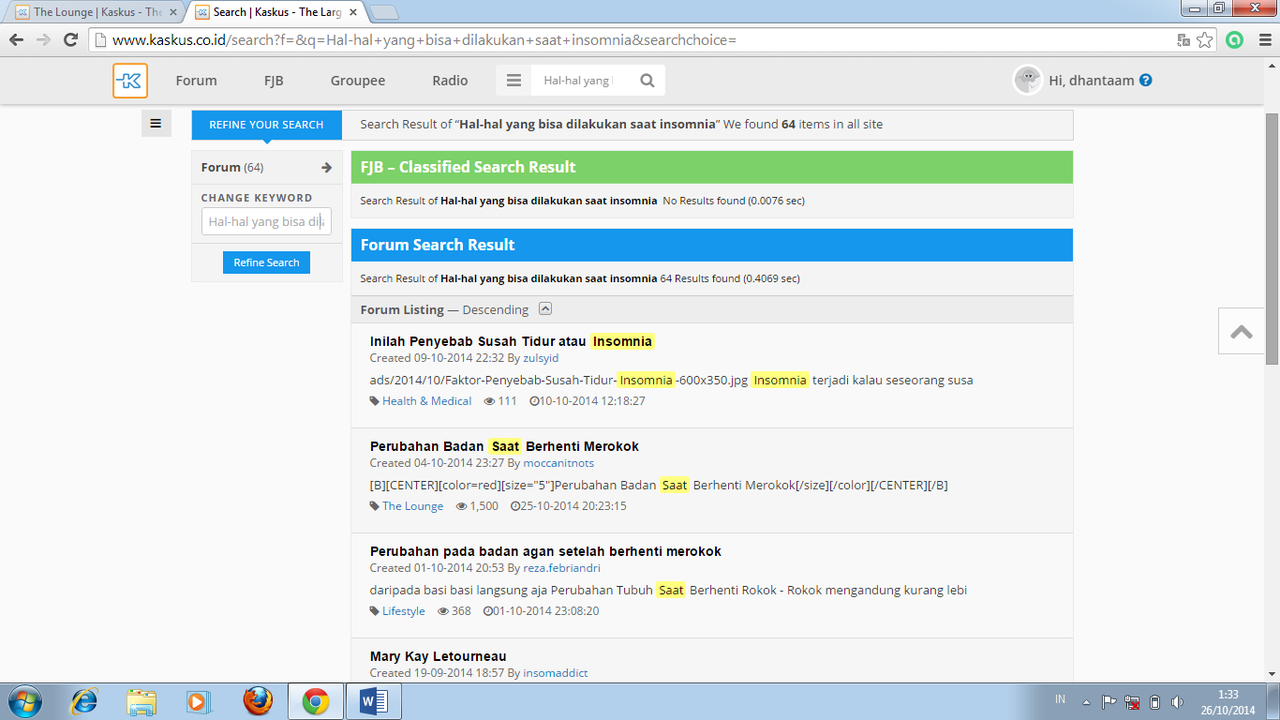The image size is (1280, 720).
Task: Open thread Perubahan pada badan agan setelah berhenti merokok
Action: click(x=545, y=552)
